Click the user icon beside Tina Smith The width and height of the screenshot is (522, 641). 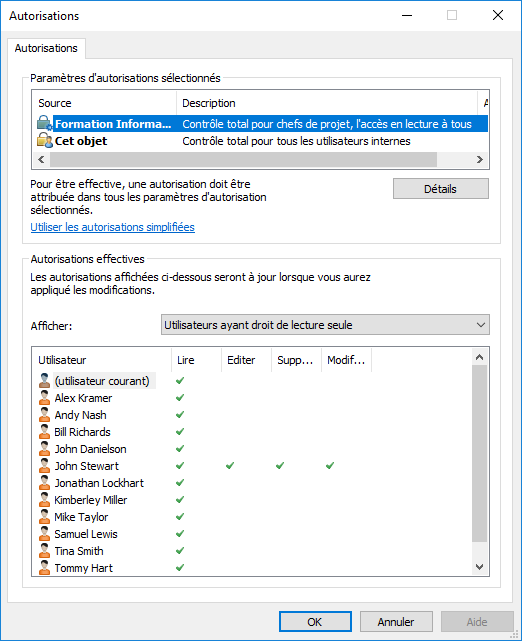pos(44,551)
